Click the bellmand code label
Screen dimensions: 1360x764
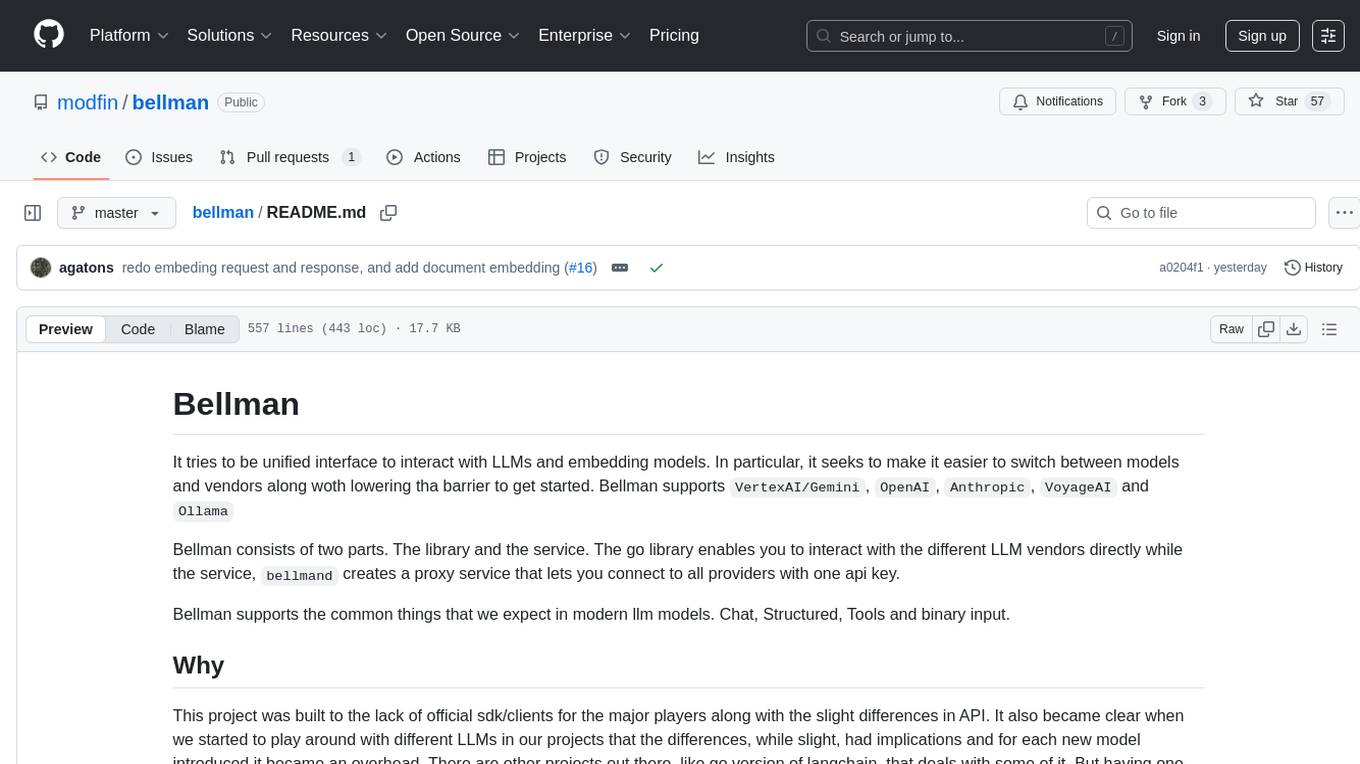299,575
